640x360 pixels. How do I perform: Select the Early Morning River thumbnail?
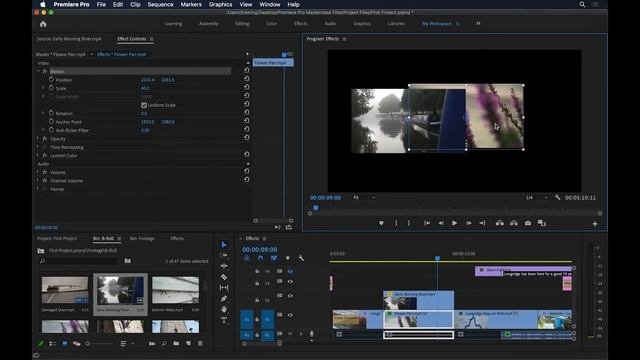120,290
